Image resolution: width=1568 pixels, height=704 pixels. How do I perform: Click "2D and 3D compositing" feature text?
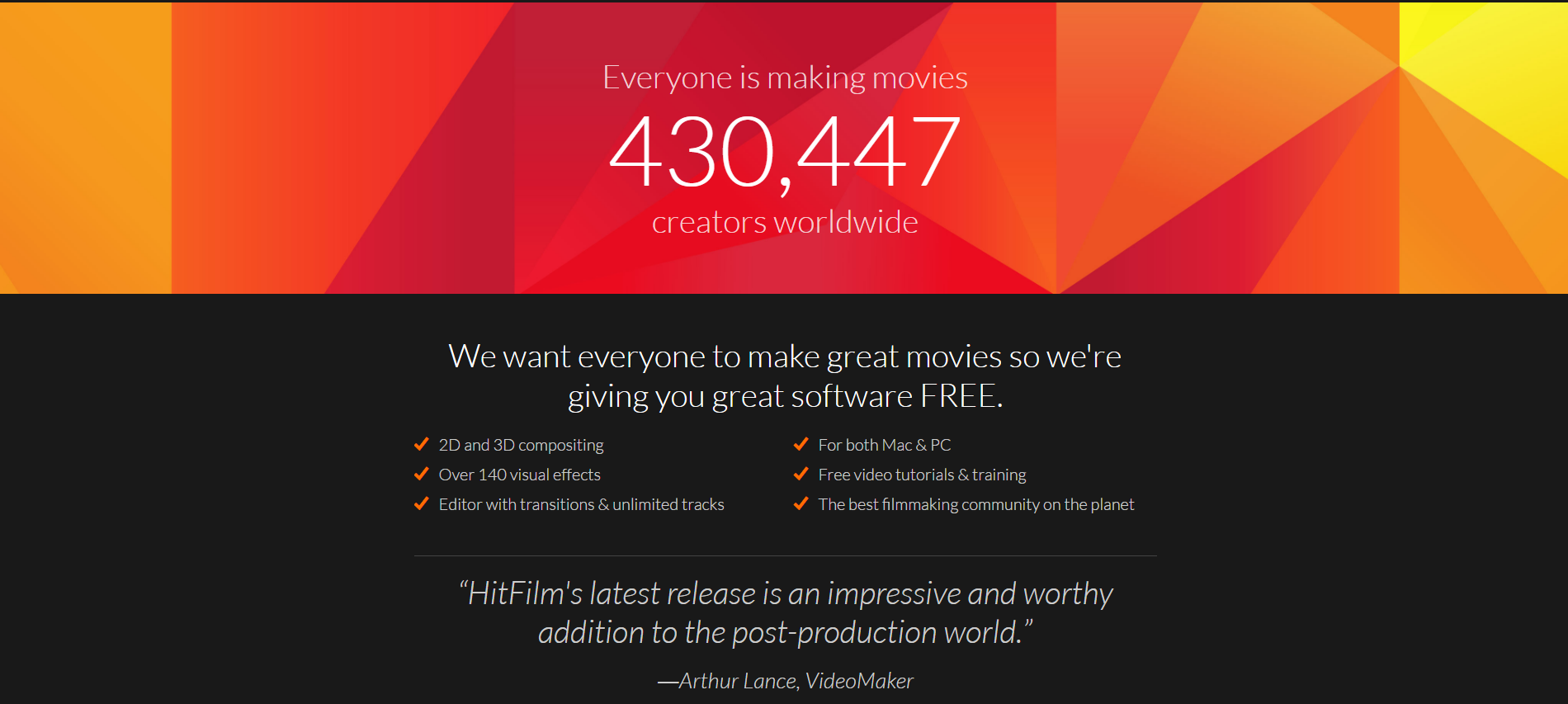coord(522,445)
